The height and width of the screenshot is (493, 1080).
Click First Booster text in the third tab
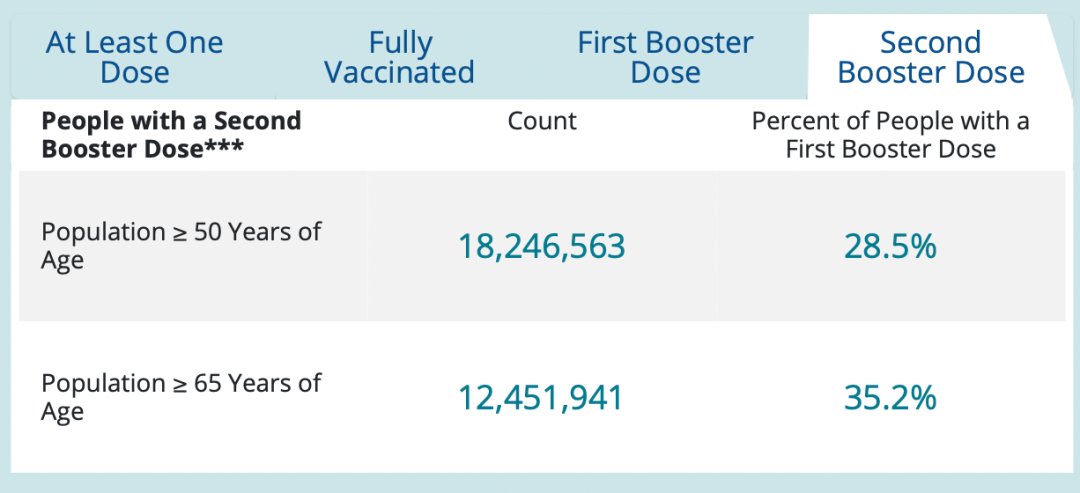coord(665,43)
